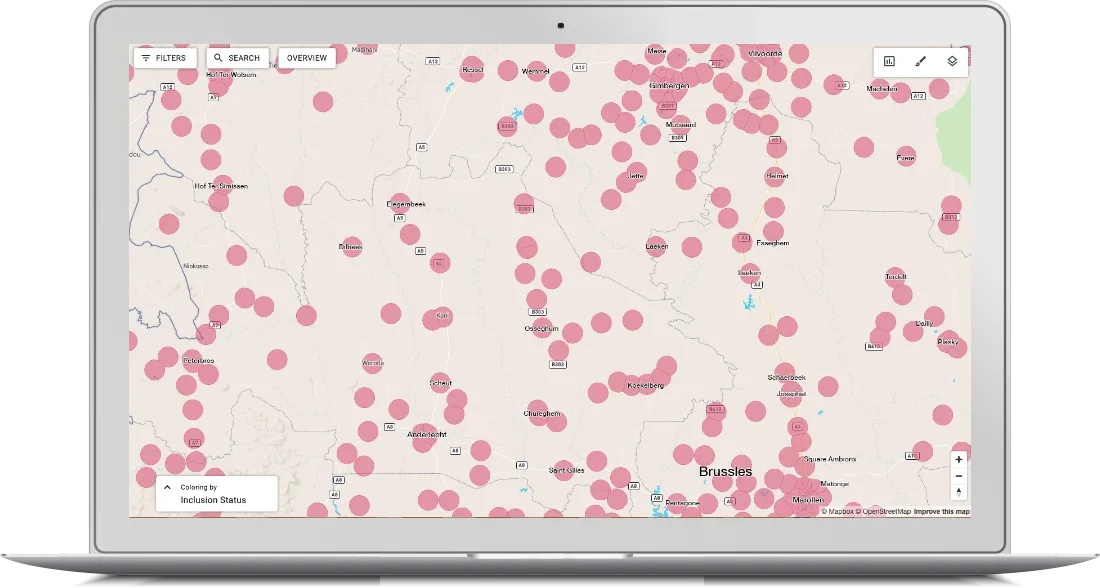The image size is (1100, 588).
Task: Click the Vilvoorde map label
Action: point(765,53)
